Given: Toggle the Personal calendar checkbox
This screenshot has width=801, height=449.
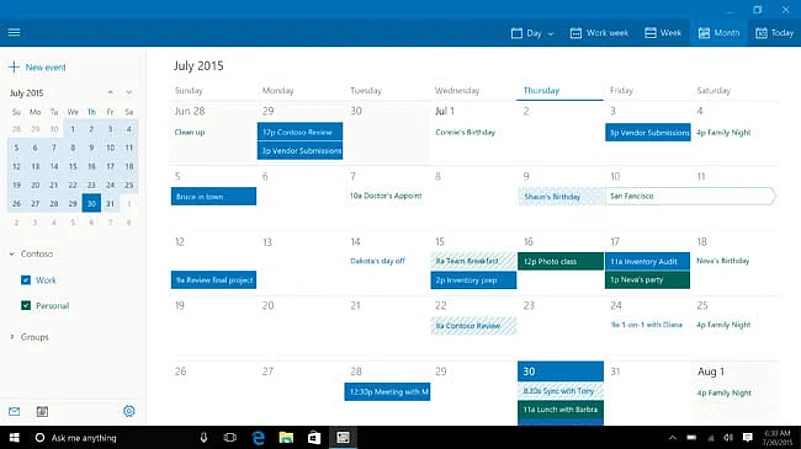Looking at the screenshot, I should (26, 306).
